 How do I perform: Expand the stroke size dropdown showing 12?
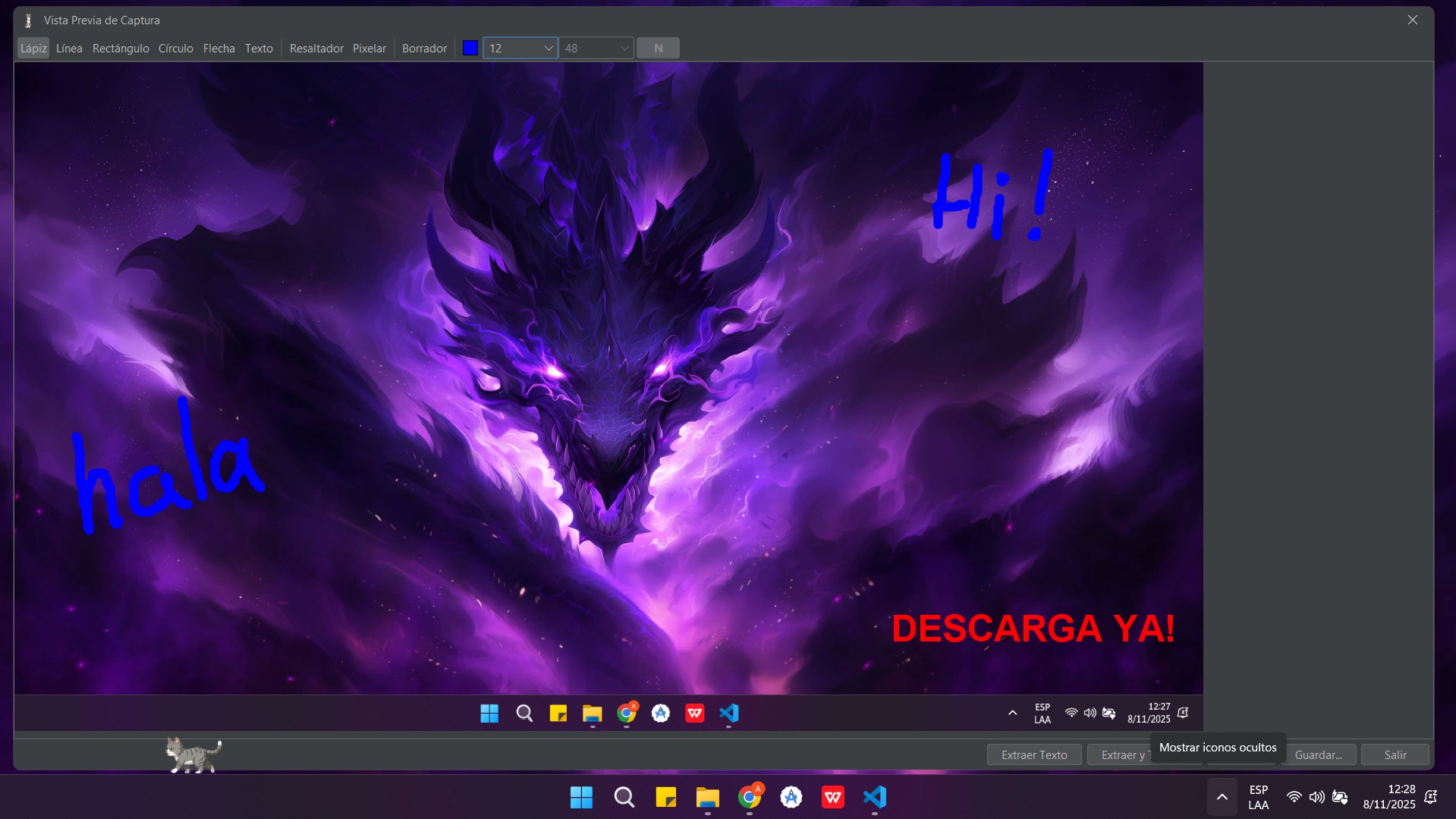coord(520,49)
